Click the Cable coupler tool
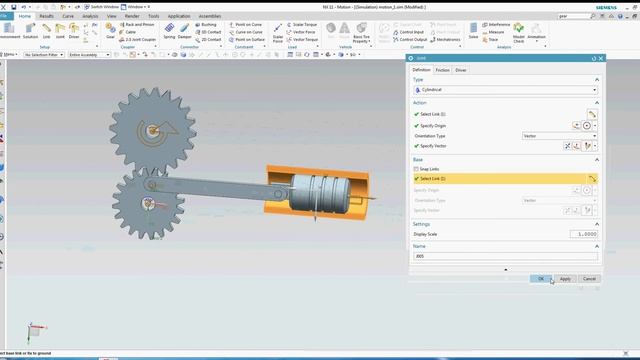The width and height of the screenshot is (640, 360). [128, 32]
